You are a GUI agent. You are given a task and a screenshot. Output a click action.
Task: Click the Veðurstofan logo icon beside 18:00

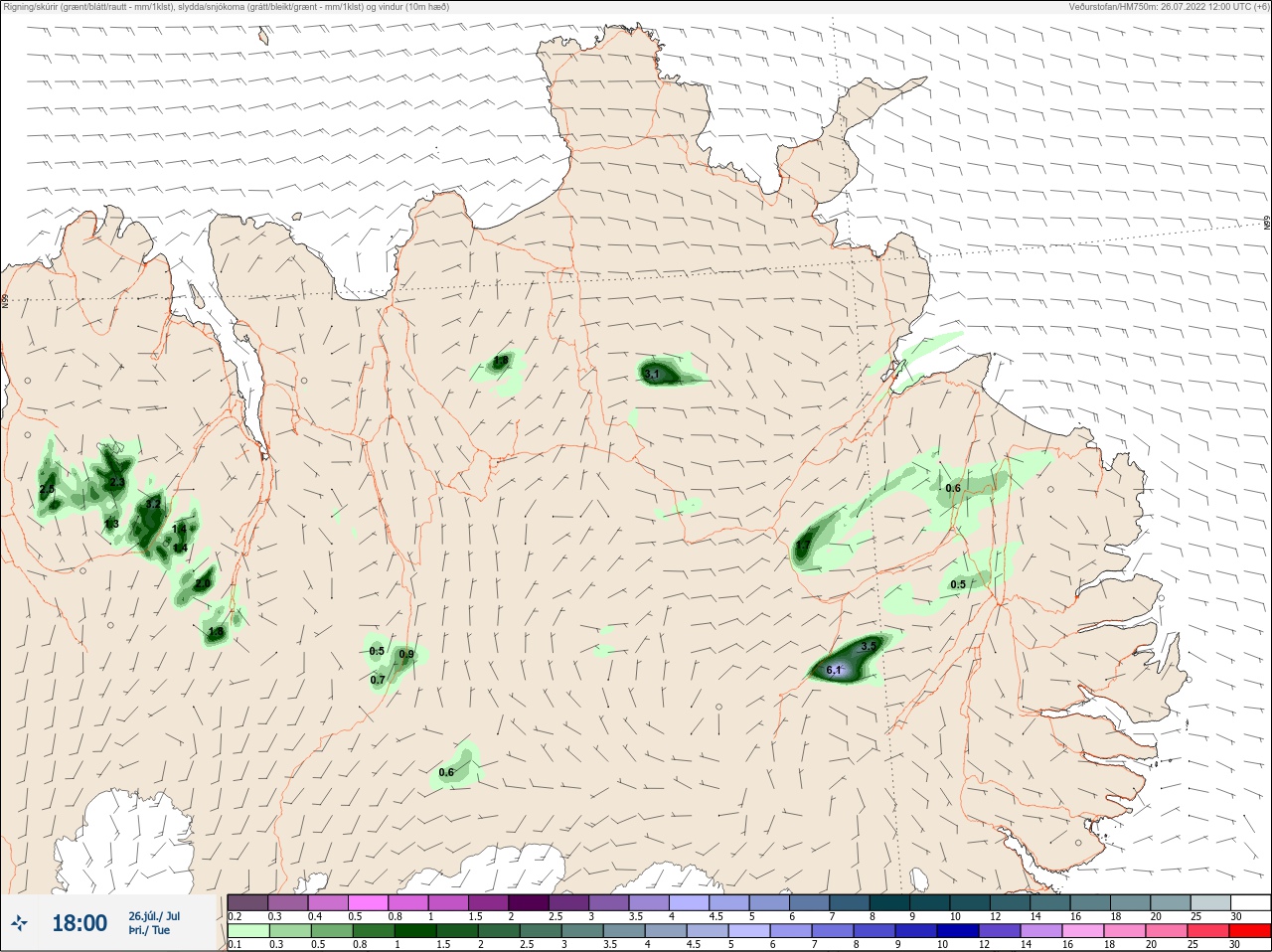[20, 923]
